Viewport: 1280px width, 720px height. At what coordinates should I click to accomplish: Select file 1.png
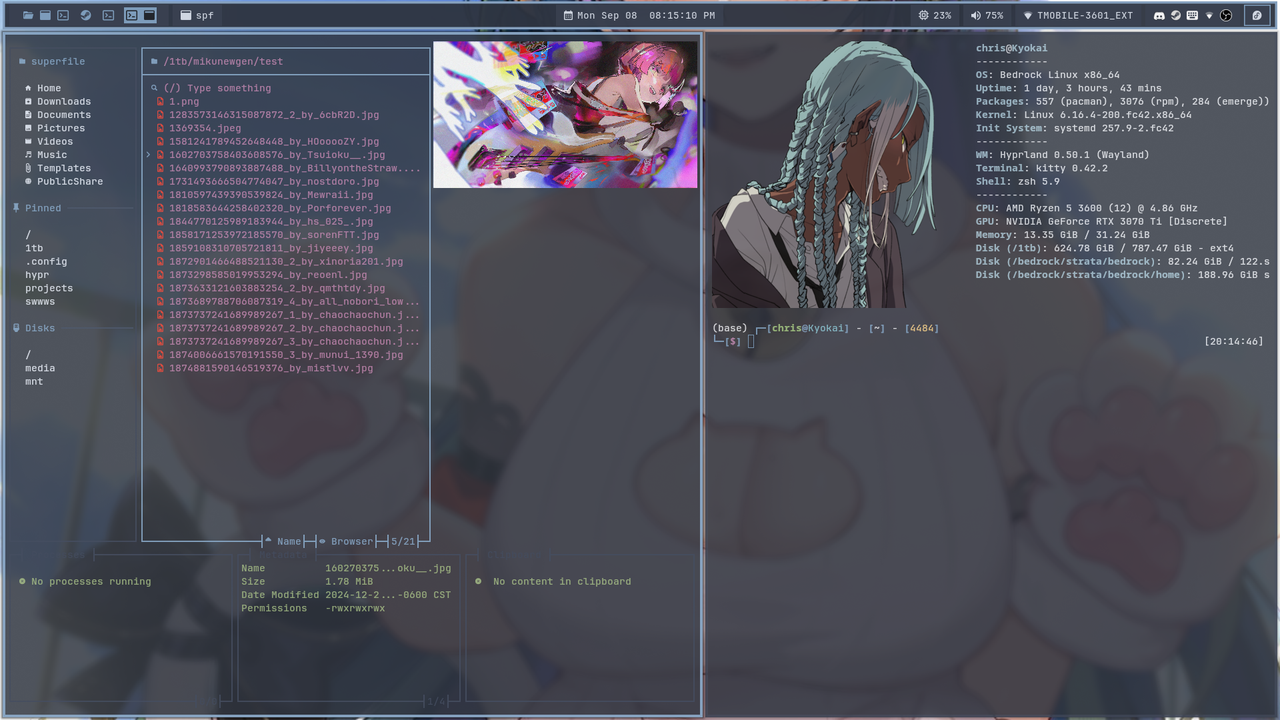point(184,101)
